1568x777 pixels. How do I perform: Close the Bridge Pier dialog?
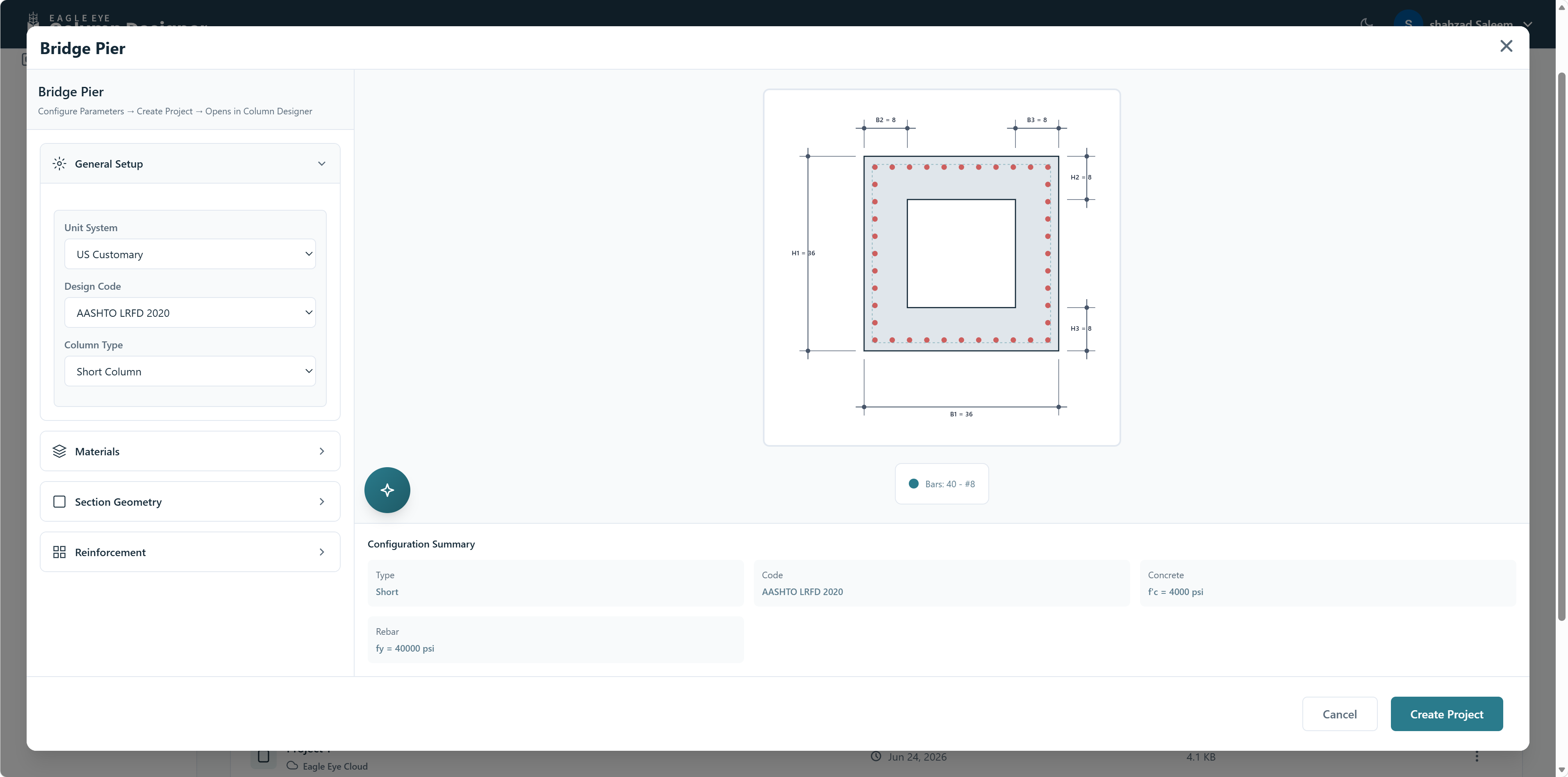click(1506, 46)
